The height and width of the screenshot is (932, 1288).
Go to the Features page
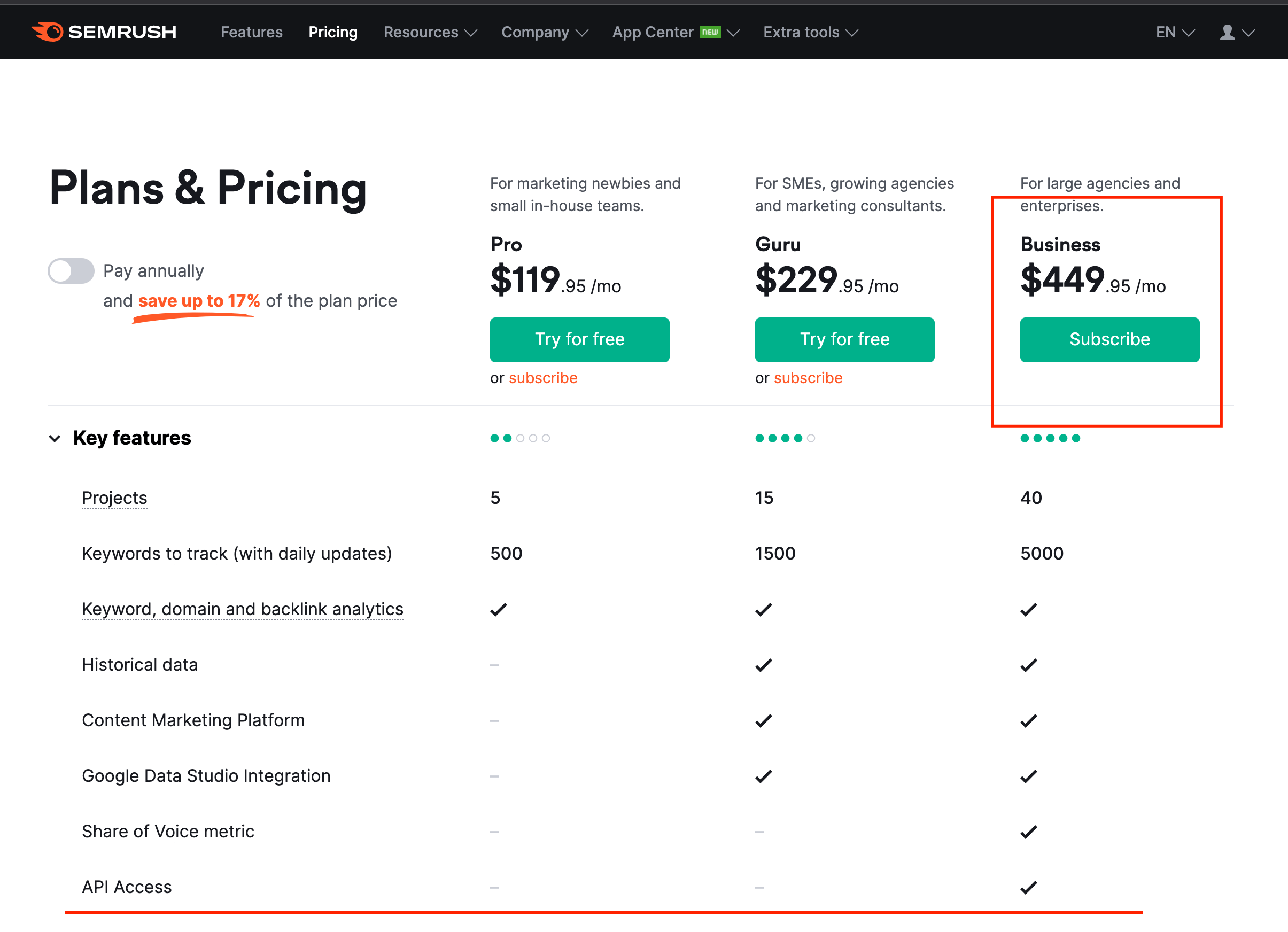point(252,33)
